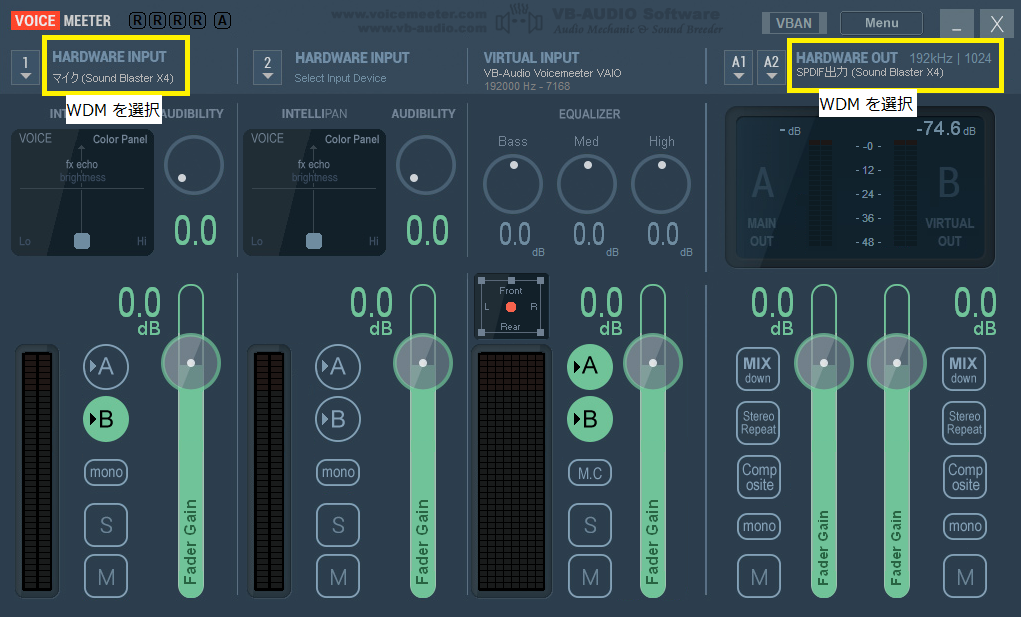
Task: Click Intellipan handle on Hardware Input 1
Action: [82, 241]
